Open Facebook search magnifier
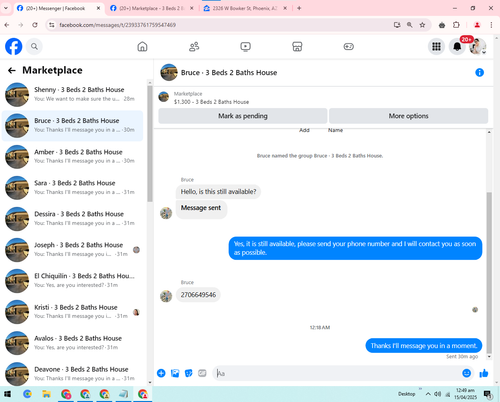The height and width of the screenshot is (402, 500). coord(34,47)
